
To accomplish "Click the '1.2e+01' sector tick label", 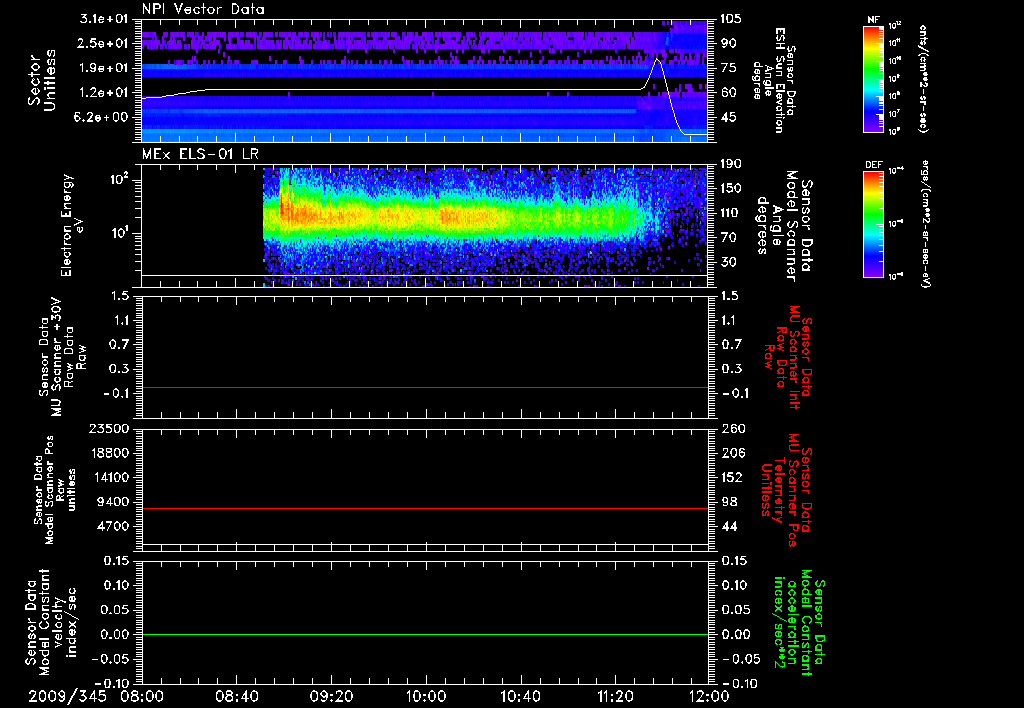I will point(104,93).
